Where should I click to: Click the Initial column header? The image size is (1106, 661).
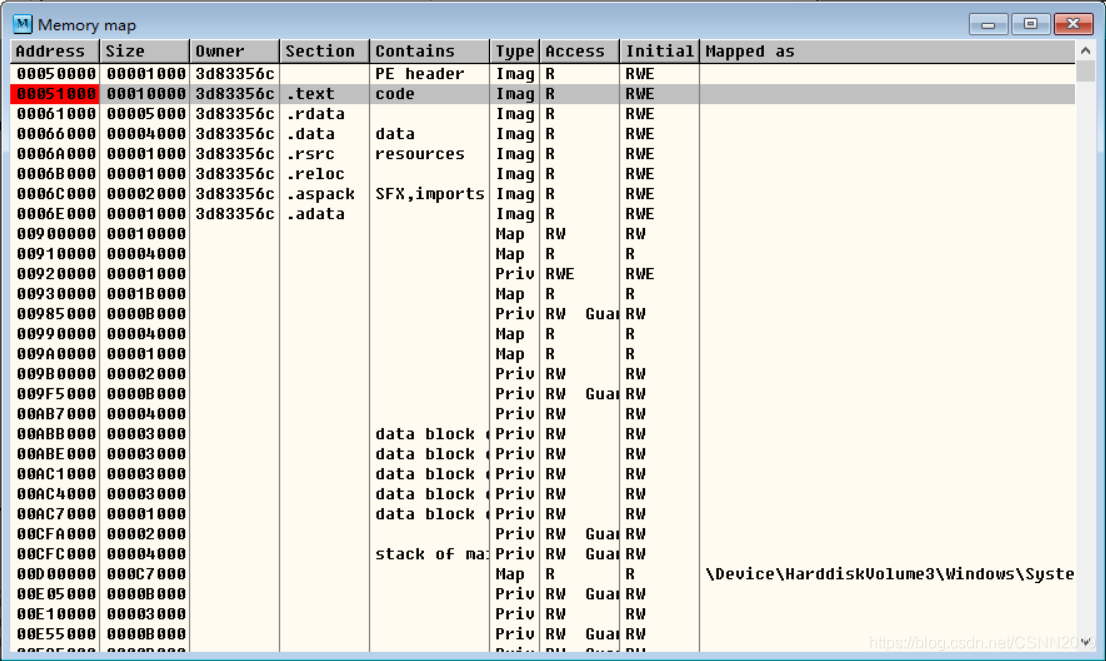(x=660, y=51)
